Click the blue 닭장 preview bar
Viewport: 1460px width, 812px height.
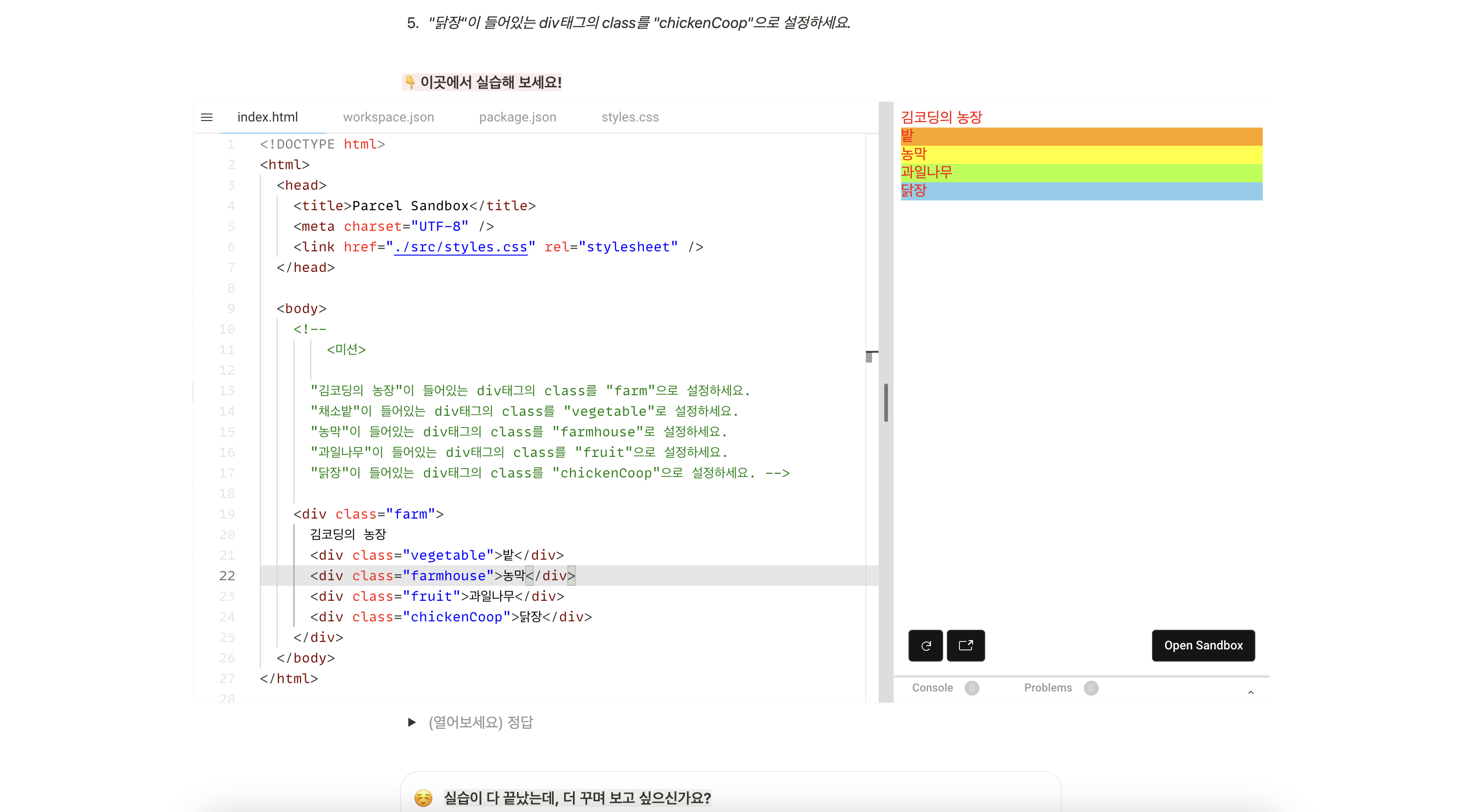pos(1081,191)
